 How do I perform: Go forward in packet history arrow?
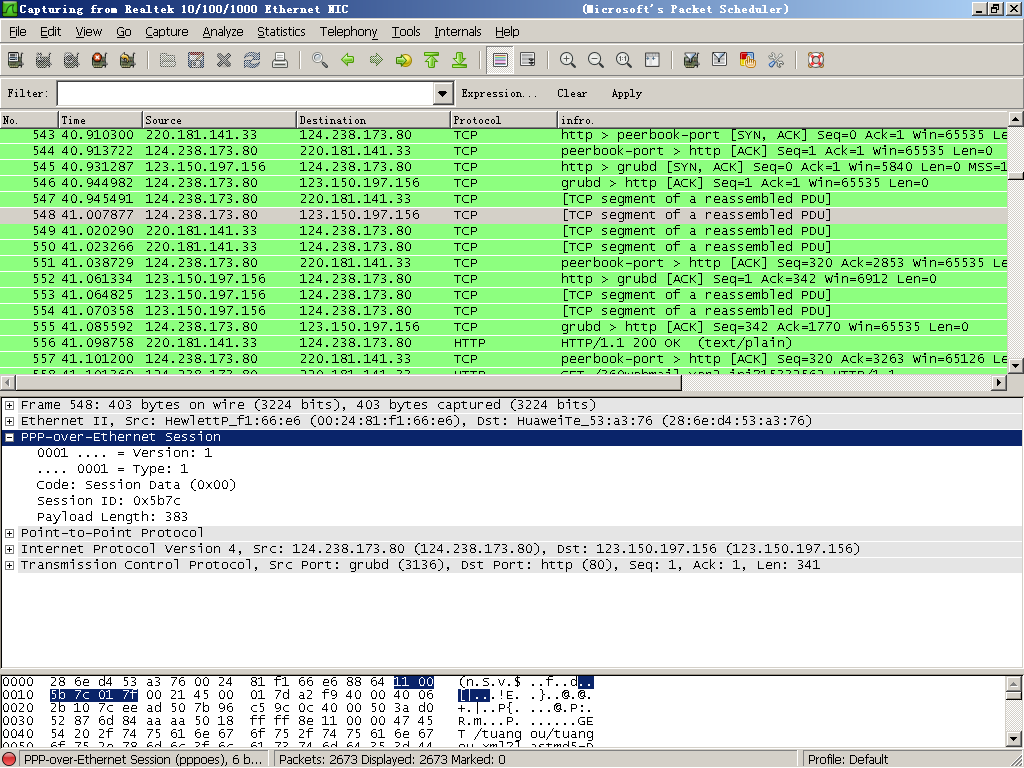pyautogui.click(x=376, y=60)
